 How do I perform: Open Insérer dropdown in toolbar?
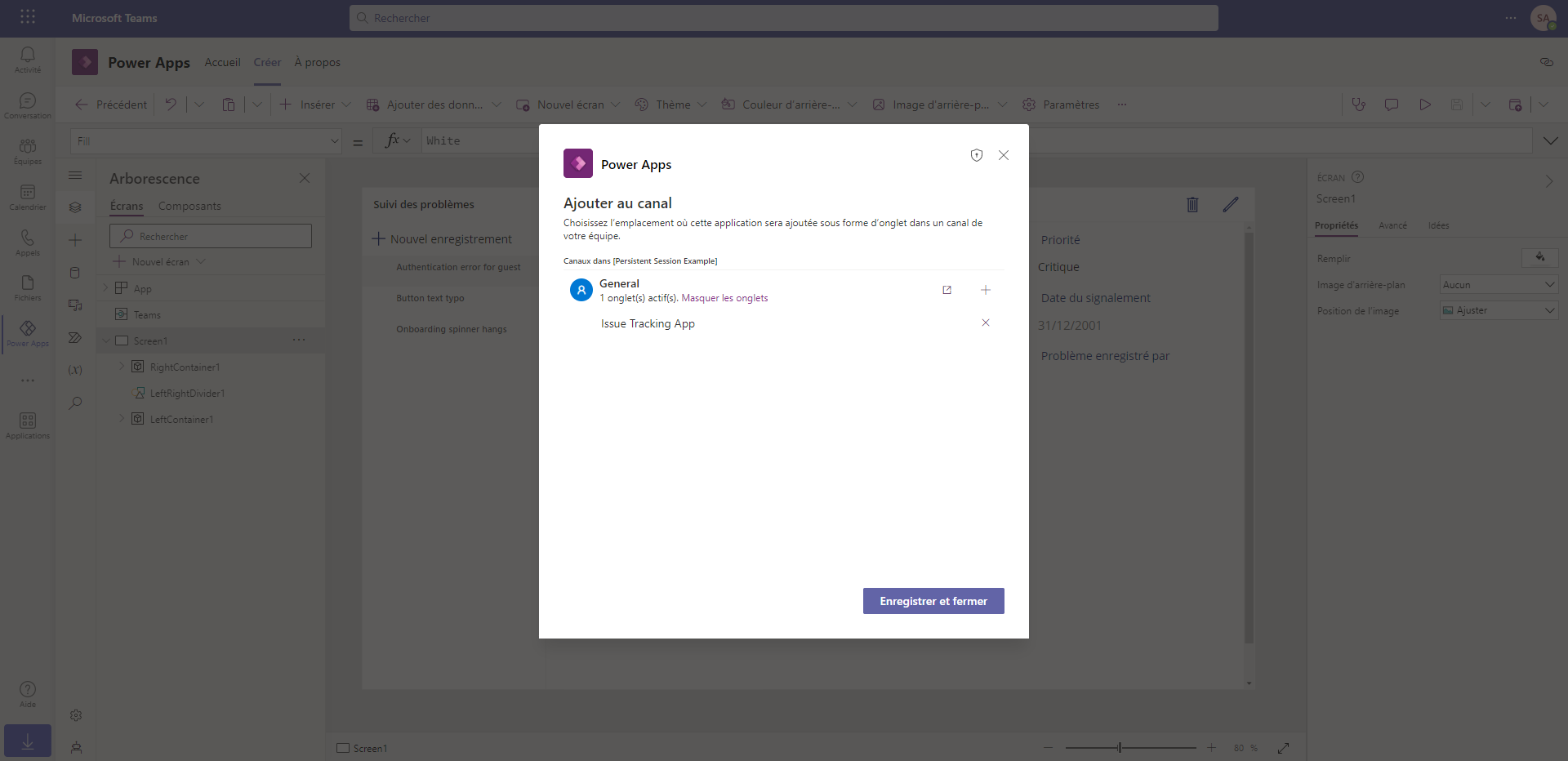click(x=346, y=105)
